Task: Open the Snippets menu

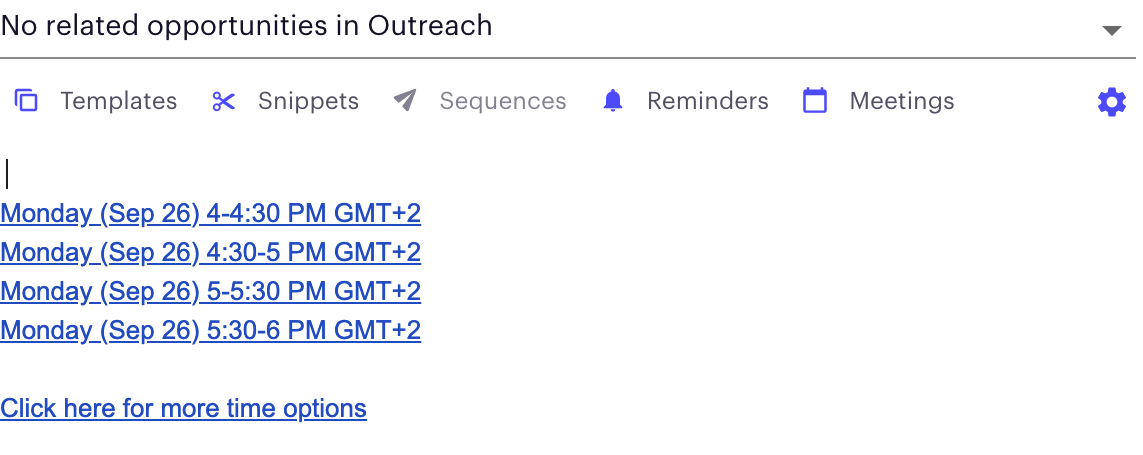Action: click(x=308, y=101)
